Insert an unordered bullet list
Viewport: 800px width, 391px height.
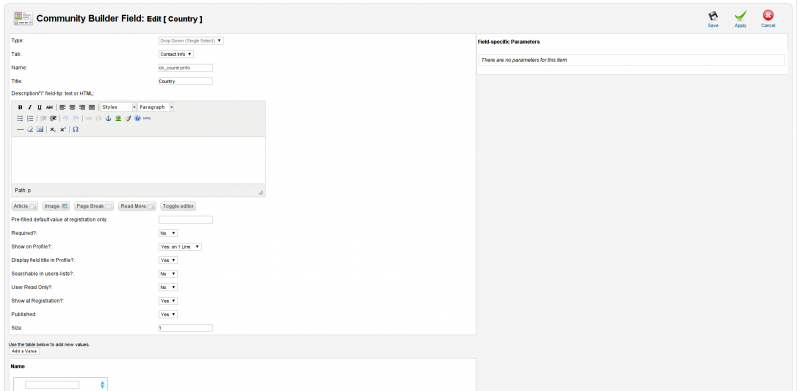point(20,118)
